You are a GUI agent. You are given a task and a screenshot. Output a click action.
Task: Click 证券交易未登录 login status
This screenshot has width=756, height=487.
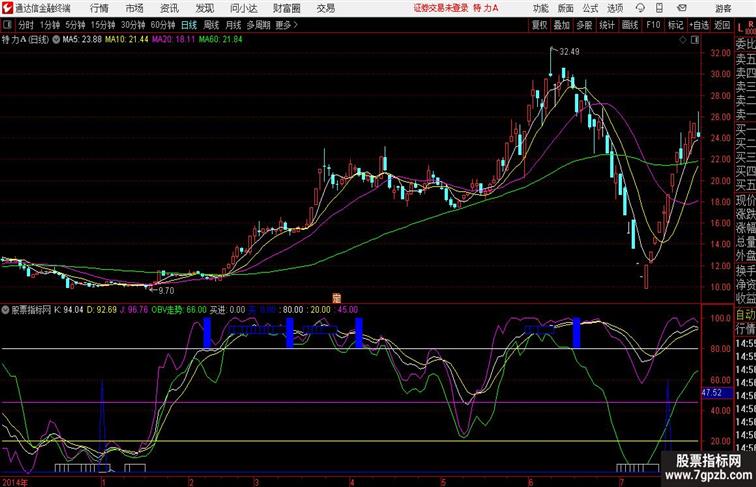pyautogui.click(x=441, y=8)
